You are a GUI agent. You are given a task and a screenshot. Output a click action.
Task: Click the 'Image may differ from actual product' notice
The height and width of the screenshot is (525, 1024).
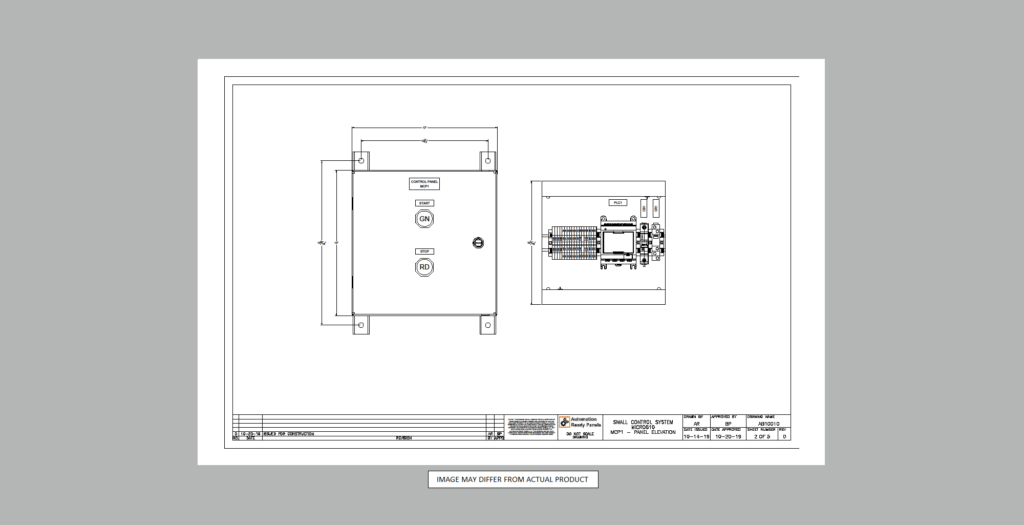pos(514,479)
